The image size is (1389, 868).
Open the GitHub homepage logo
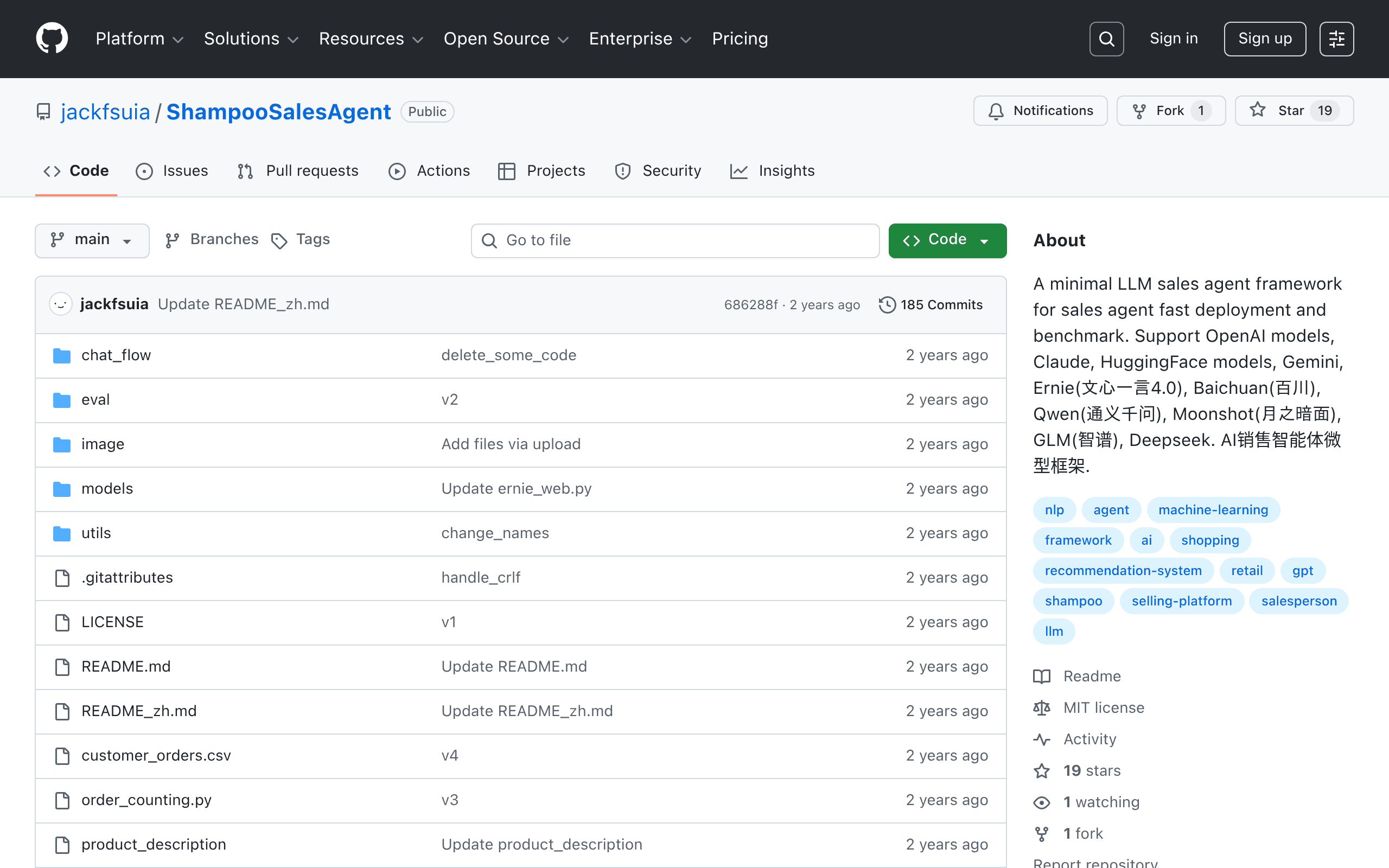[52, 39]
